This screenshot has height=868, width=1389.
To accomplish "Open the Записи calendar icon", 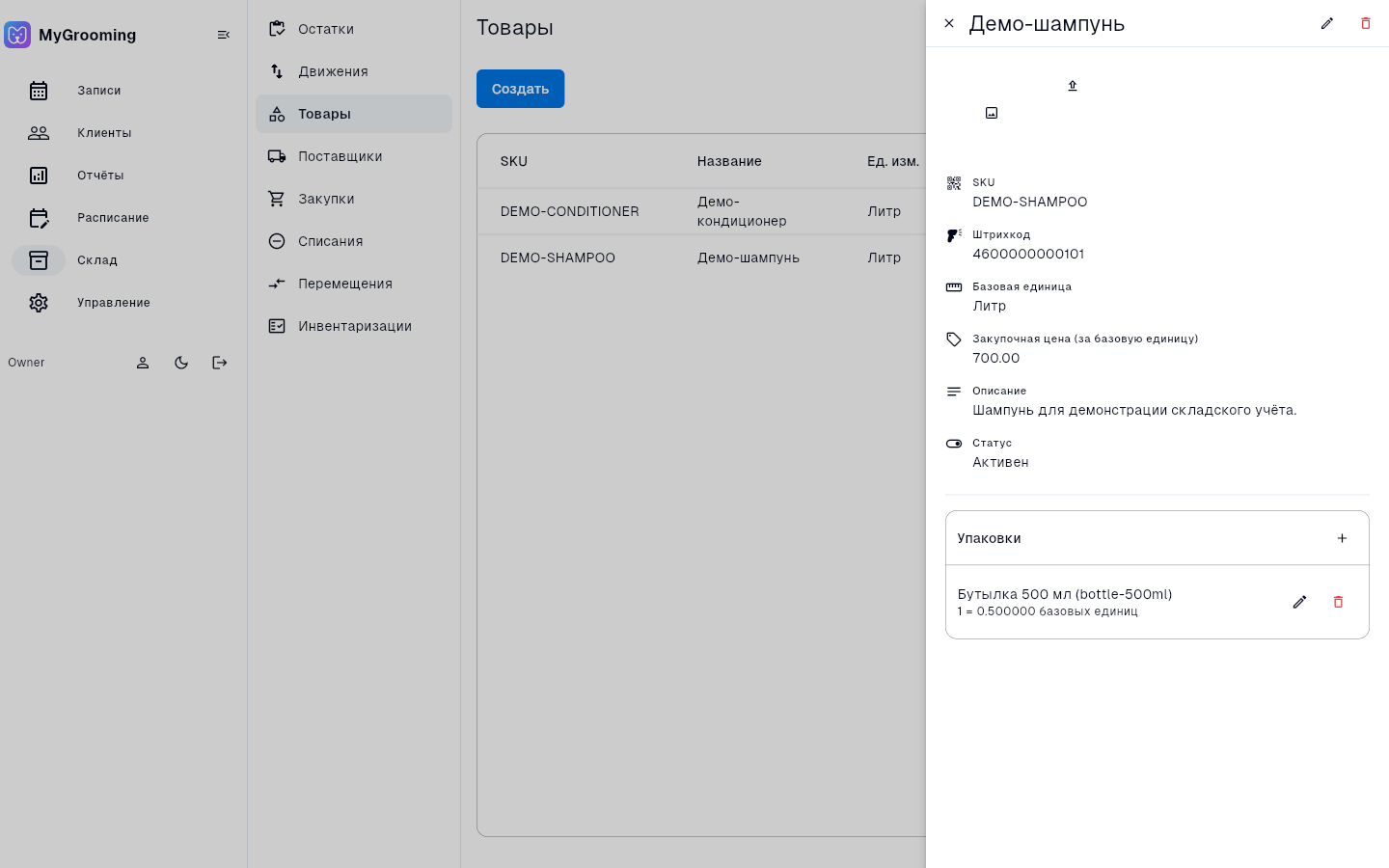I will point(39,91).
